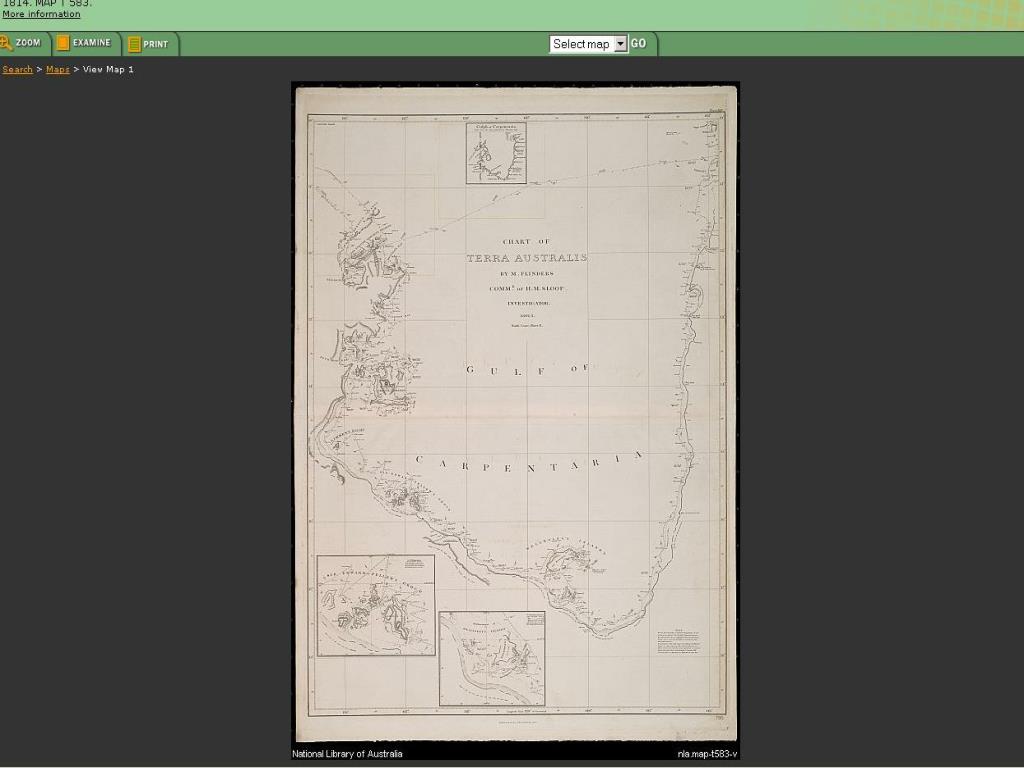Go to Search breadcrumb link

pyautogui.click(x=18, y=69)
